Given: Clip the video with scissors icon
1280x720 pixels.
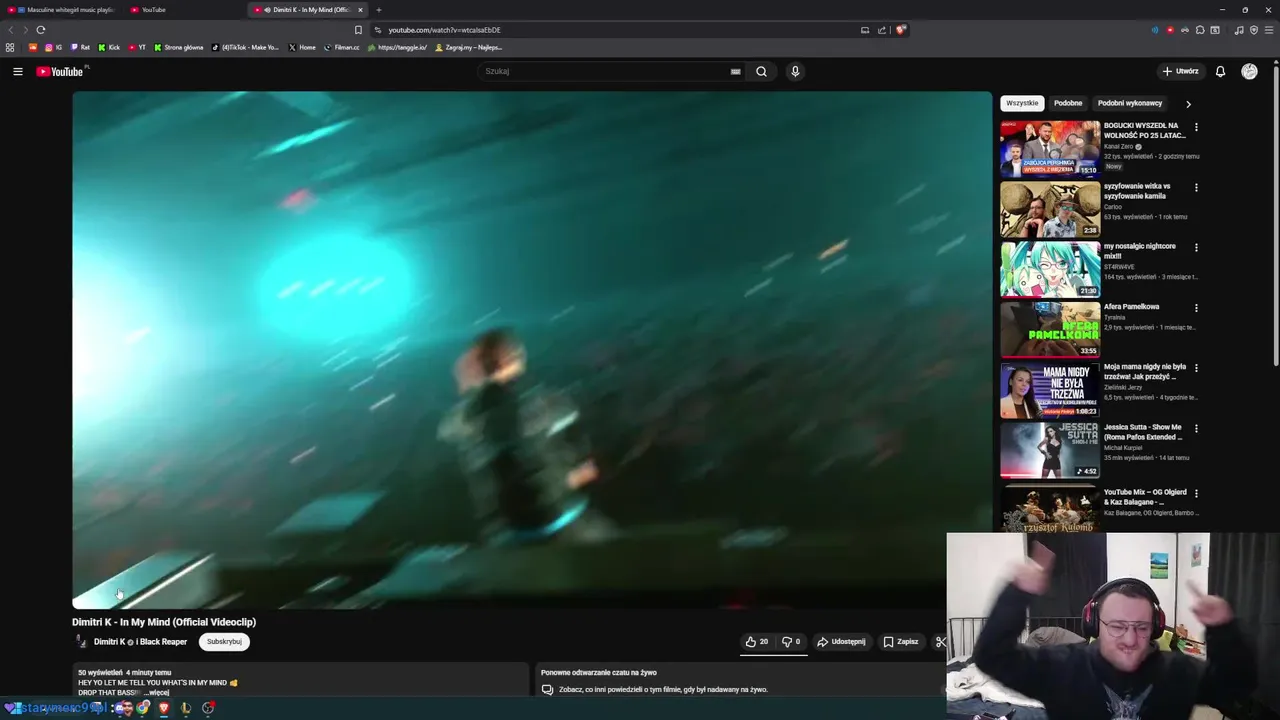Looking at the screenshot, I should 940,642.
